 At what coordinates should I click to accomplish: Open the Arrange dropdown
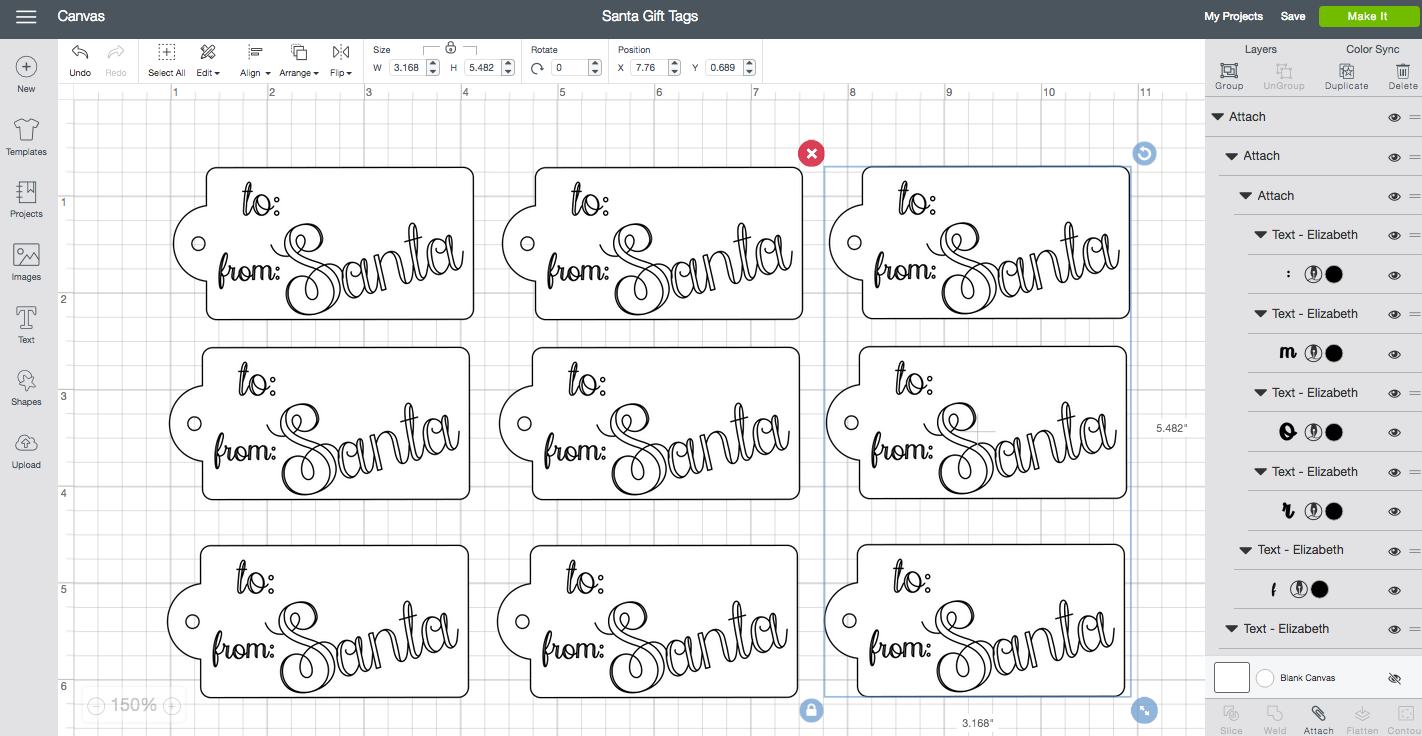coord(299,60)
